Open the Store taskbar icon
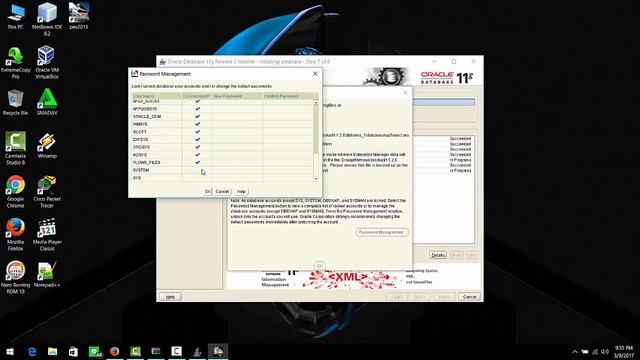640x360 pixels. click(73, 351)
